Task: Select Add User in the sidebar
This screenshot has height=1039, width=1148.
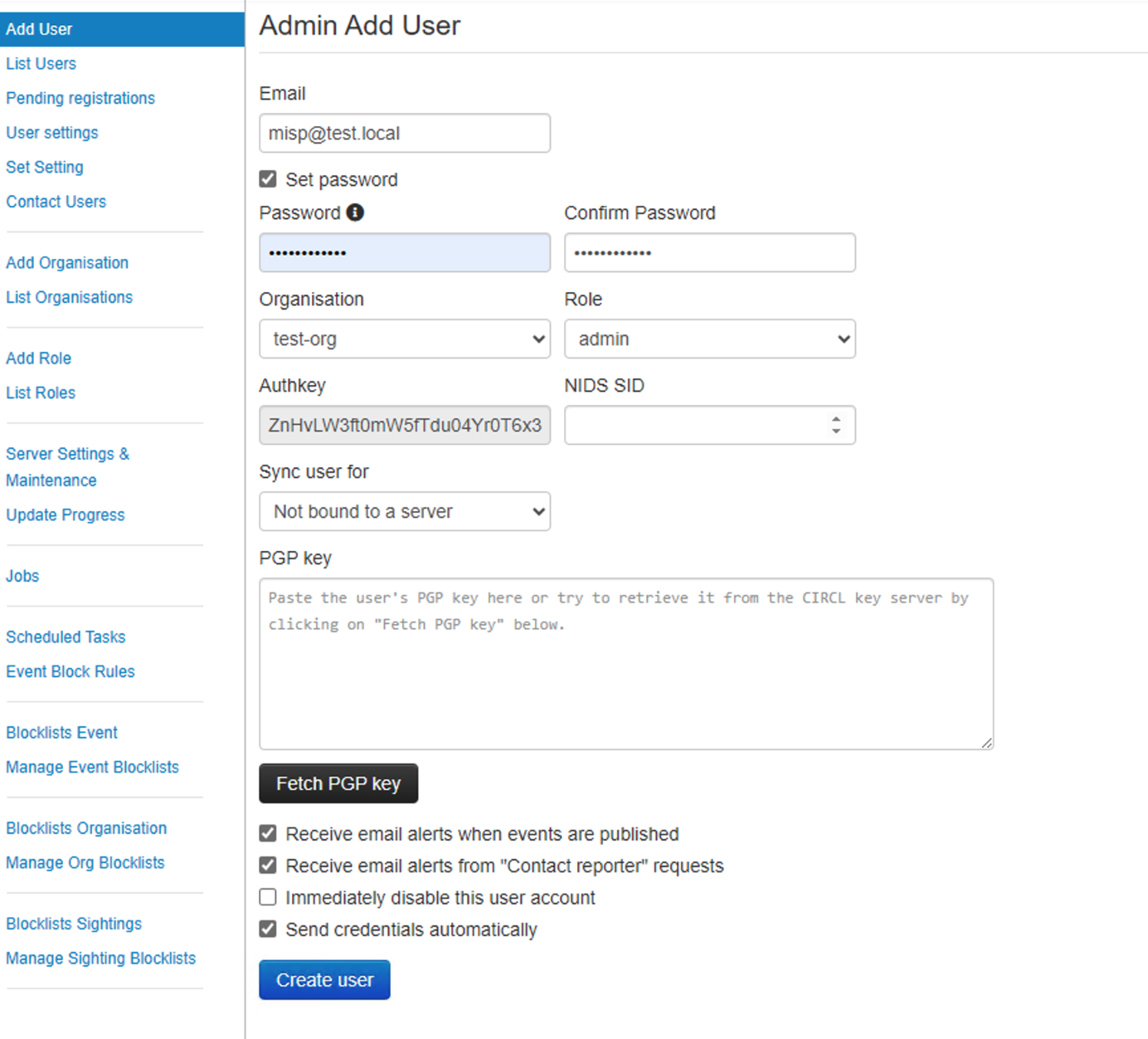Action: [x=39, y=29]
